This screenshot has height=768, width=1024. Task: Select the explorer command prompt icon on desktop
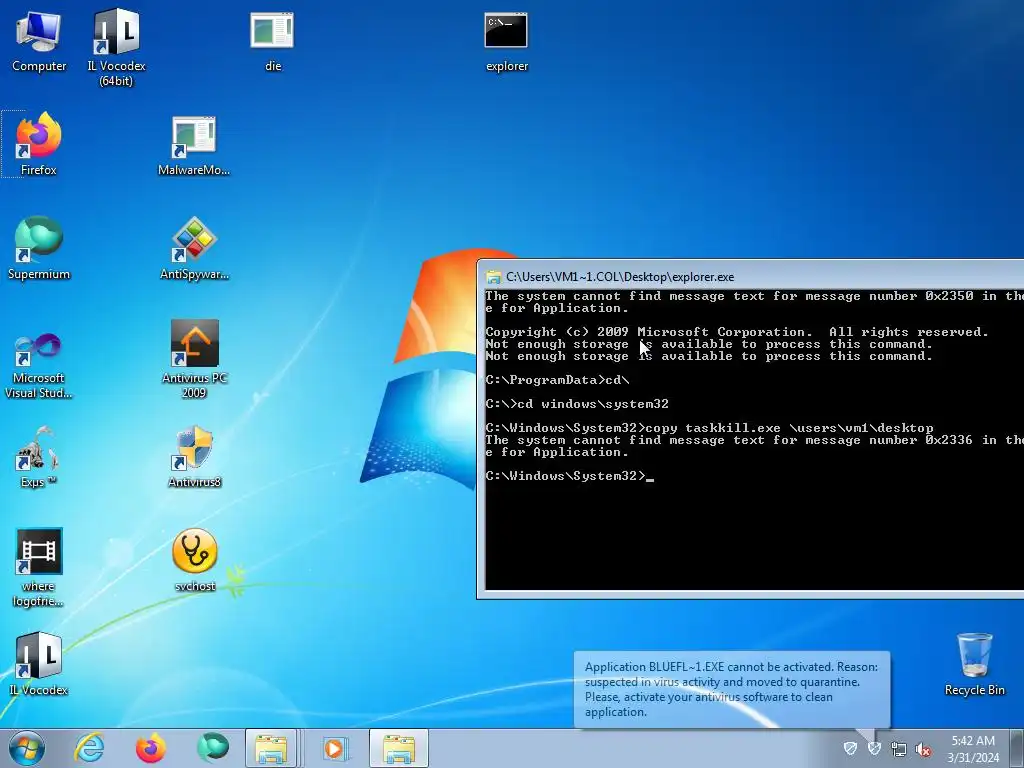[507, 40]
